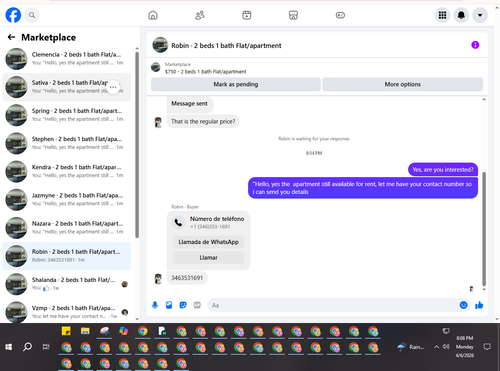Viewport: 500px width, 371px height.
Task: Open the three-dots options on Sativa's chat
Action: pyautogui.click(x=113, y=87)
